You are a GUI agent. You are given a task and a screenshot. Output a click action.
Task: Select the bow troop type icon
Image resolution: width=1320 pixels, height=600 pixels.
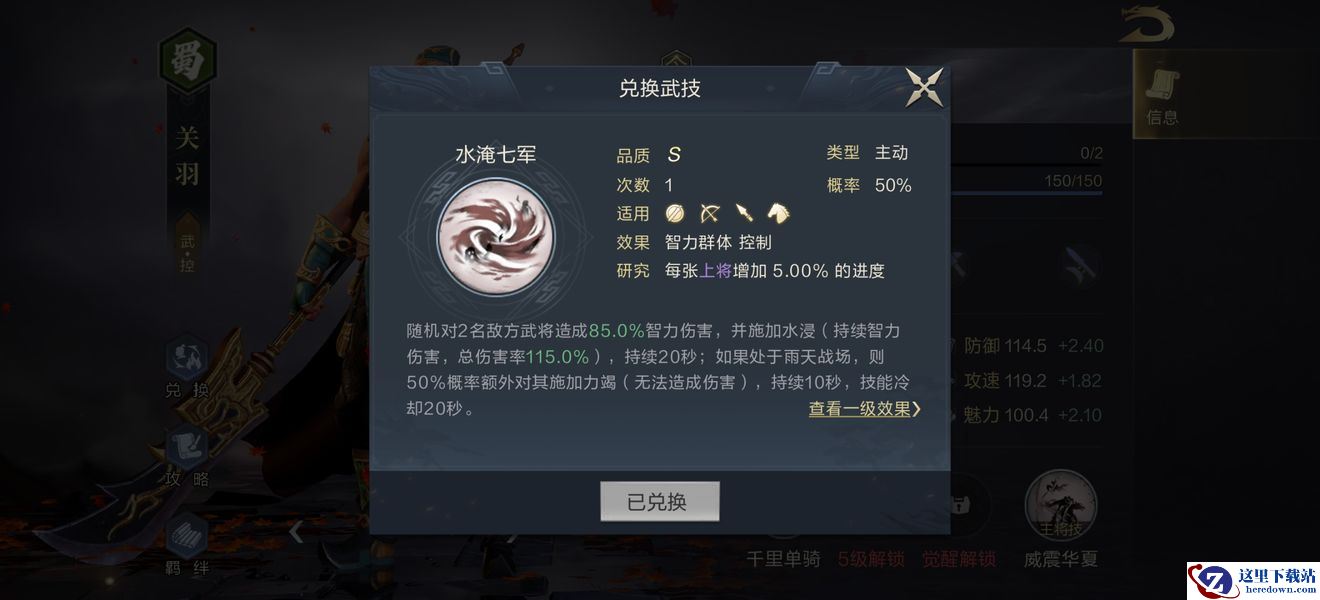709,213
